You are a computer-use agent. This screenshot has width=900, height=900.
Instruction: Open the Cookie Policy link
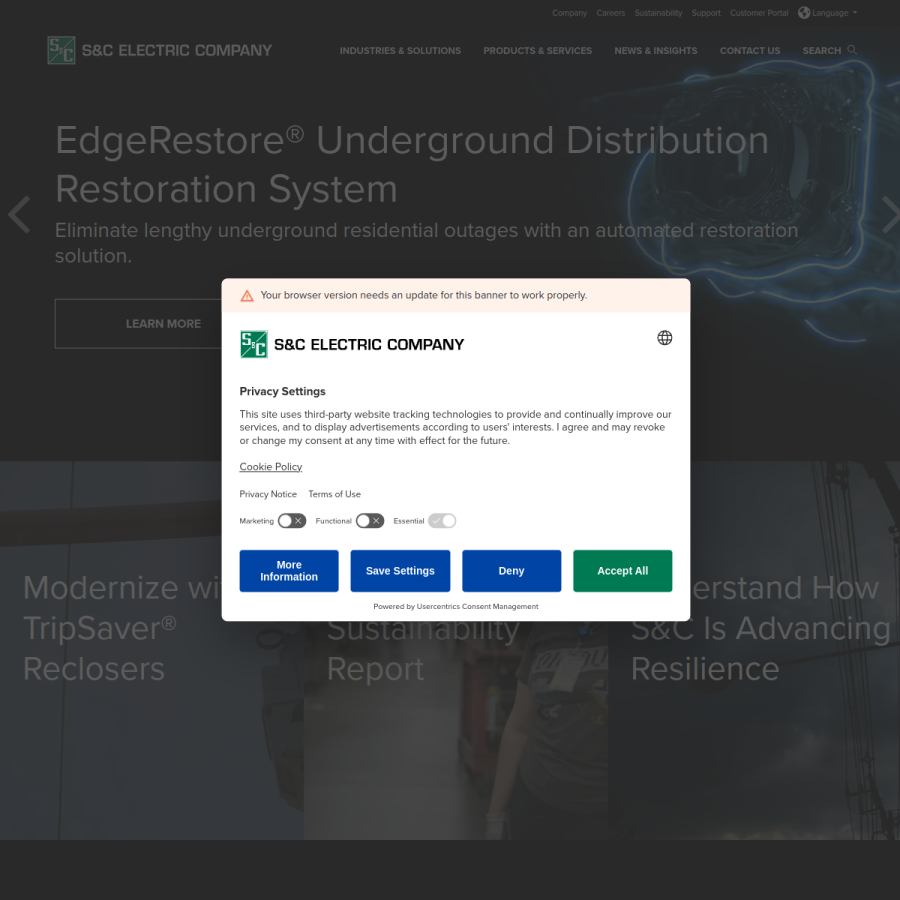click(271, 467)
